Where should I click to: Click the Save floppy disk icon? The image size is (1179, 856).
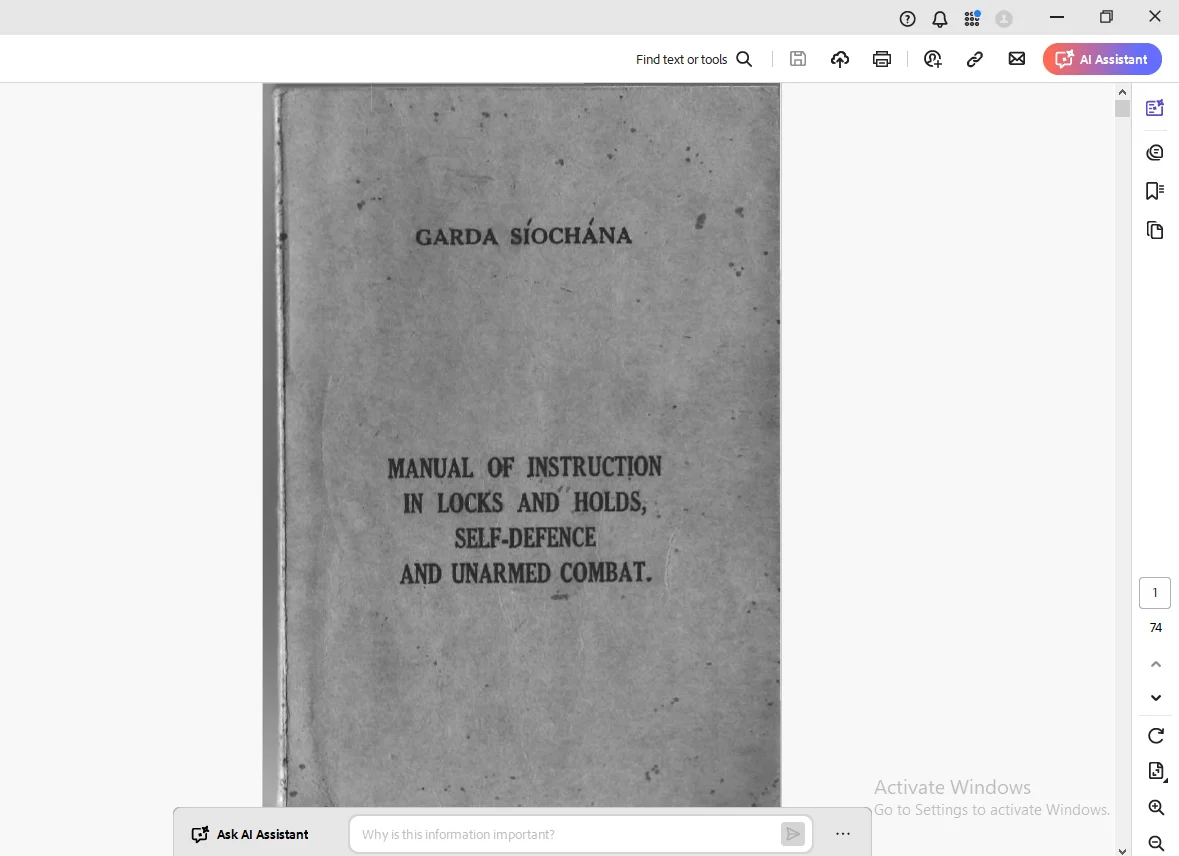[x=798, y=59]
